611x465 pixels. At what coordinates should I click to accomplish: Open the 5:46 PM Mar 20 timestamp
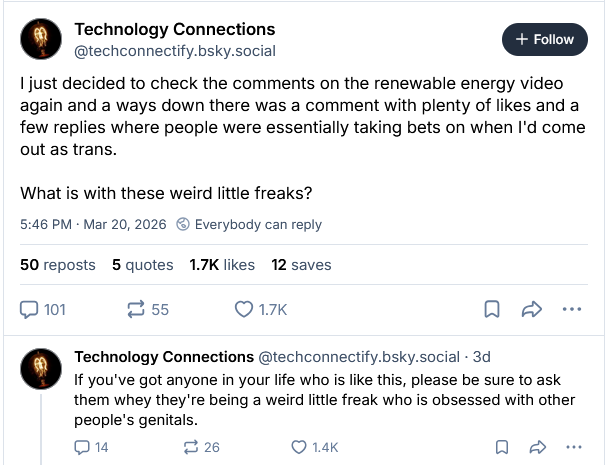pyautogui.click(x=92, y=224)
